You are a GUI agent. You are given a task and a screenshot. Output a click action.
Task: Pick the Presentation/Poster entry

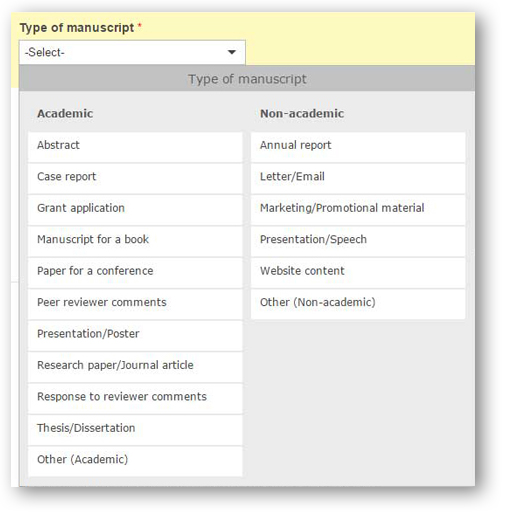[135, 336]
